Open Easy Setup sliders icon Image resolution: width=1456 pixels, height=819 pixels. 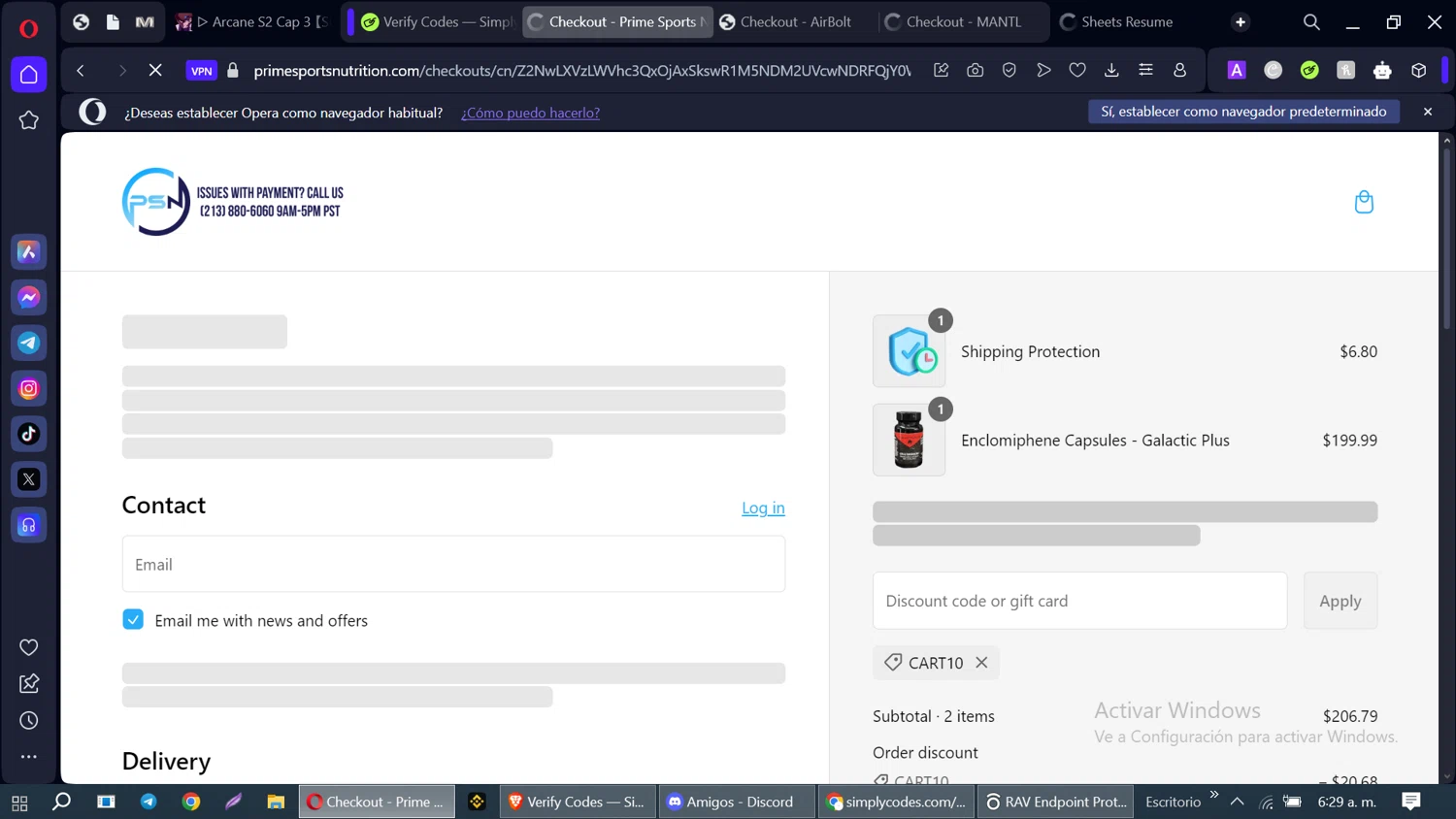pos(1145,70)
